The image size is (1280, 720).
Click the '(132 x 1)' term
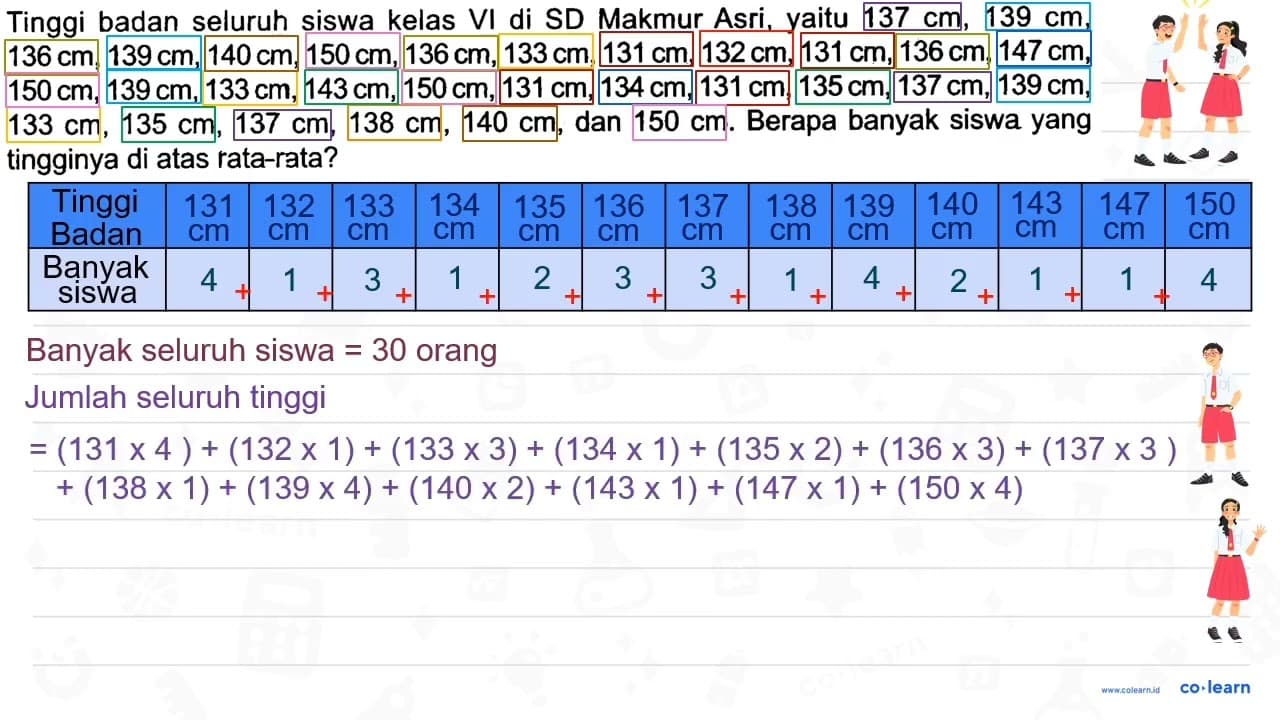[x=292, y=449]
